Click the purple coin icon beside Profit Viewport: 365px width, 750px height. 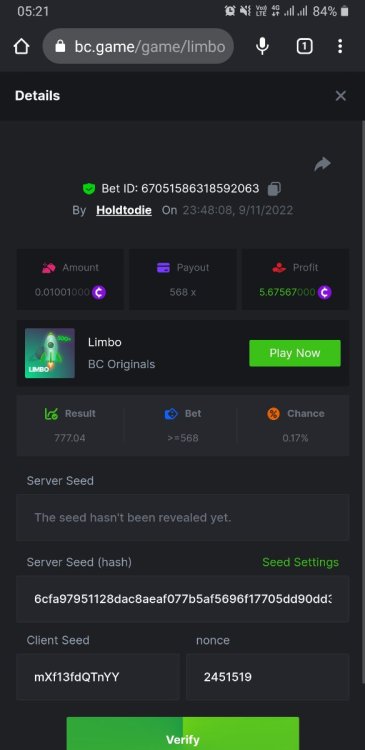[x=324, y=292]
